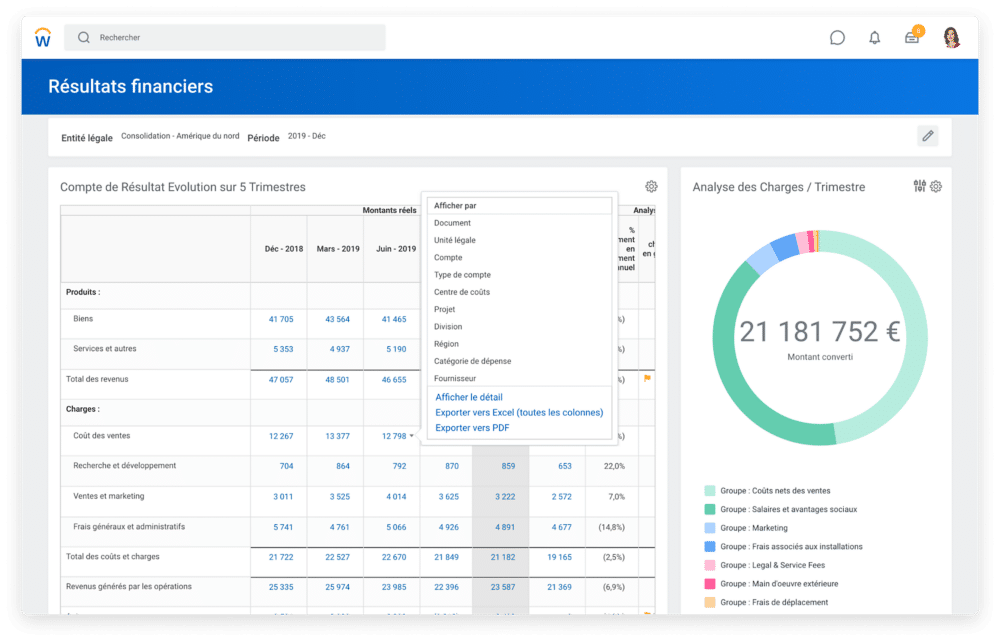Viewport: 1000px width, 642px height.
Task: Click the Workday logo
Action: [x=41, y=37]
